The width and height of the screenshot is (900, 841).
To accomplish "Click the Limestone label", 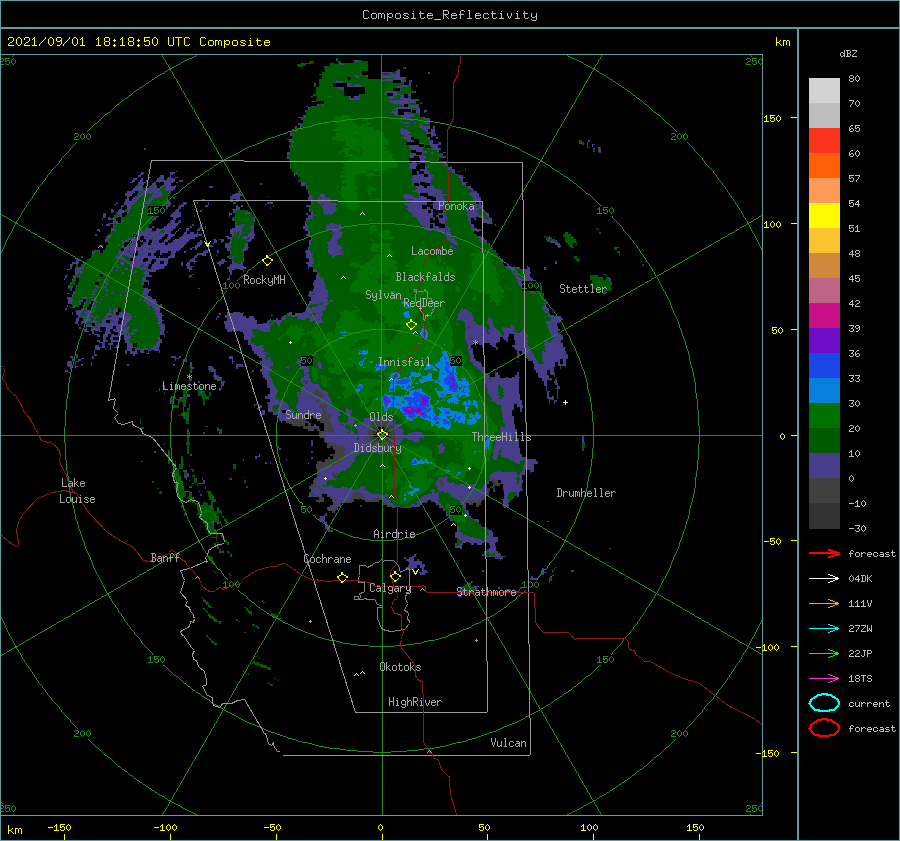I will point(189,386).
